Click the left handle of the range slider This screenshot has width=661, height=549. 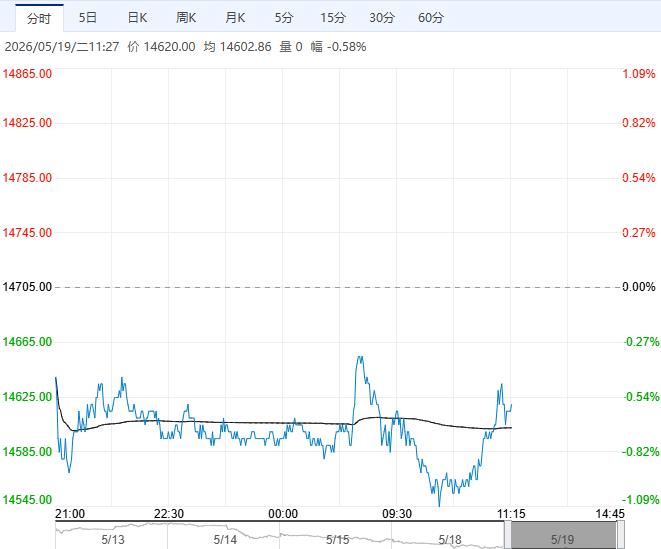click(508, 535)
